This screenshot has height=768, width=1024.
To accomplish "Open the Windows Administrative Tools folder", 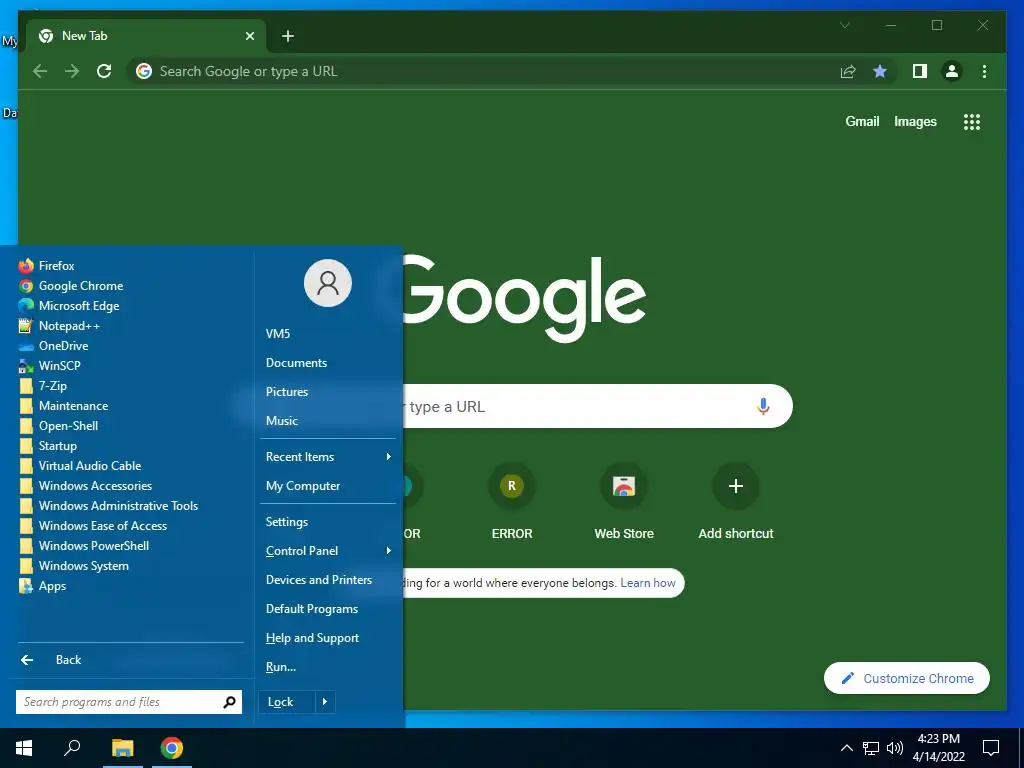I will (x=108, y=506).
